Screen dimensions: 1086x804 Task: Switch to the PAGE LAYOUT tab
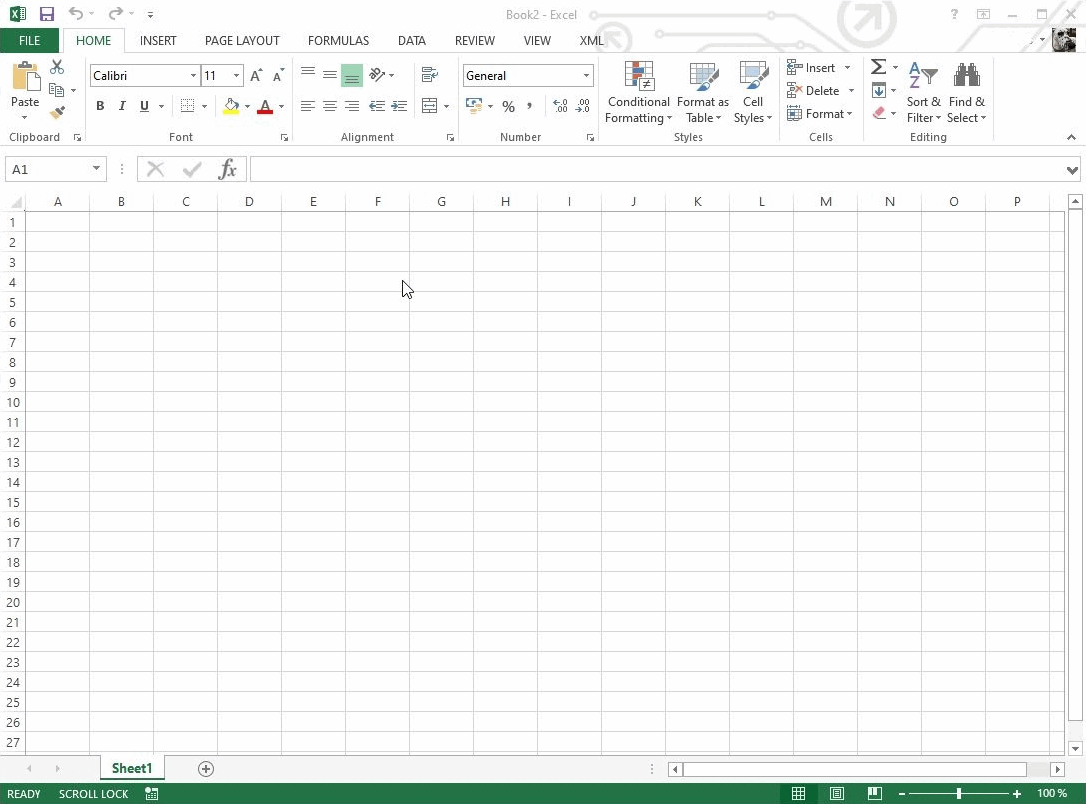[242, 41]
